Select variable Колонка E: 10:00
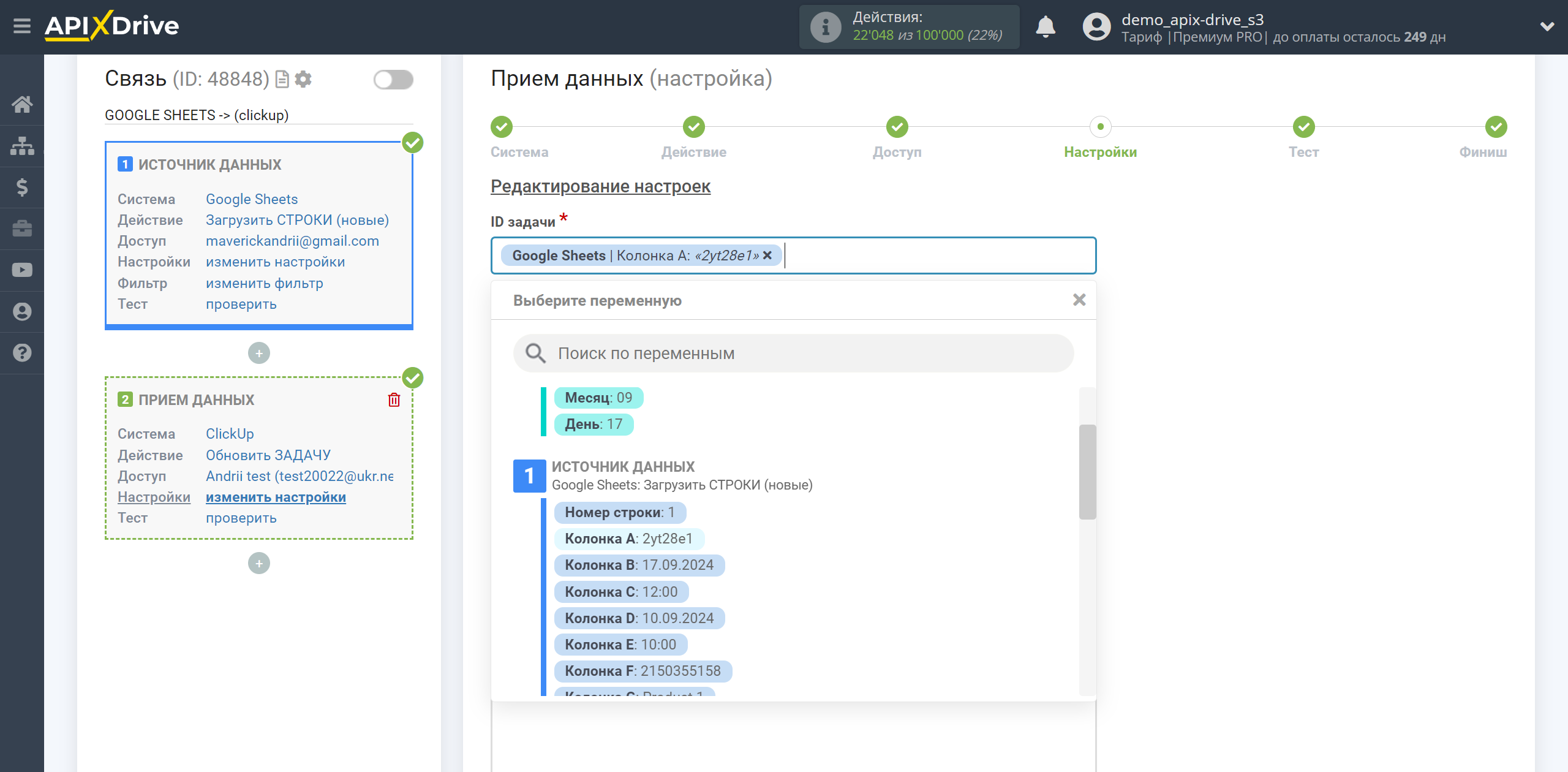1568x772 pixels. click(620, 645)
